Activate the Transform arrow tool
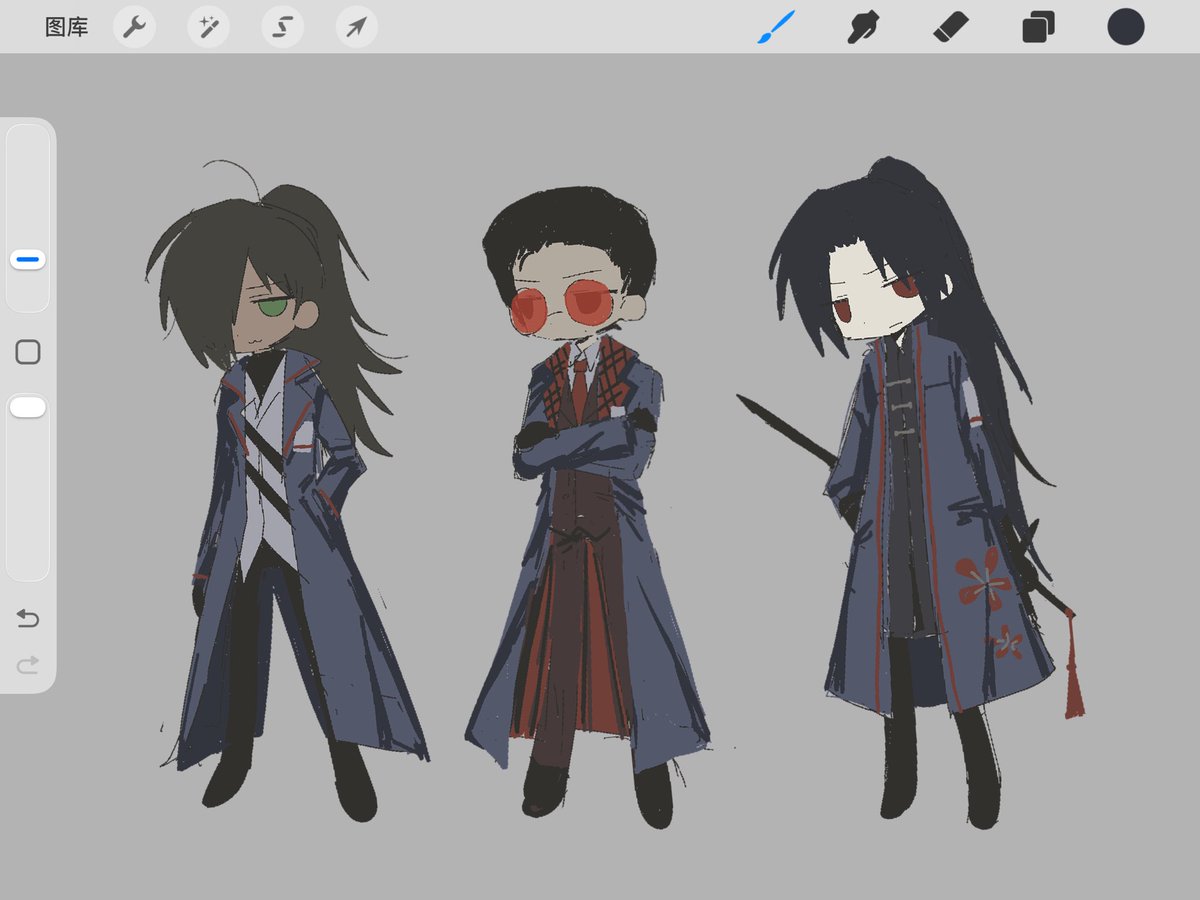Screen dimensions: 1200x900 click(356, 27)
